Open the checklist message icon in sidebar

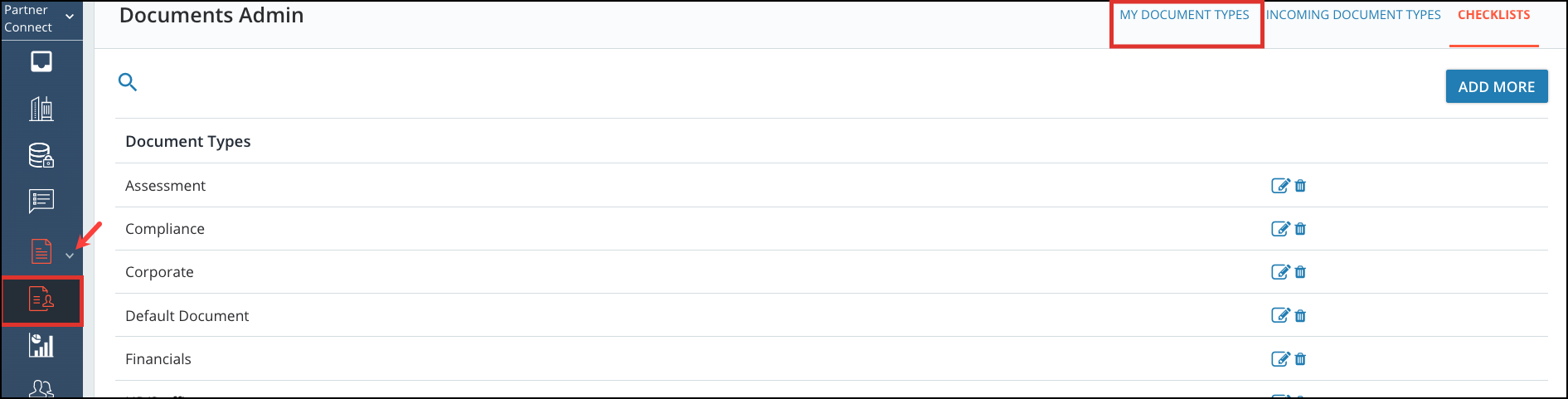[x=41, y=201]
